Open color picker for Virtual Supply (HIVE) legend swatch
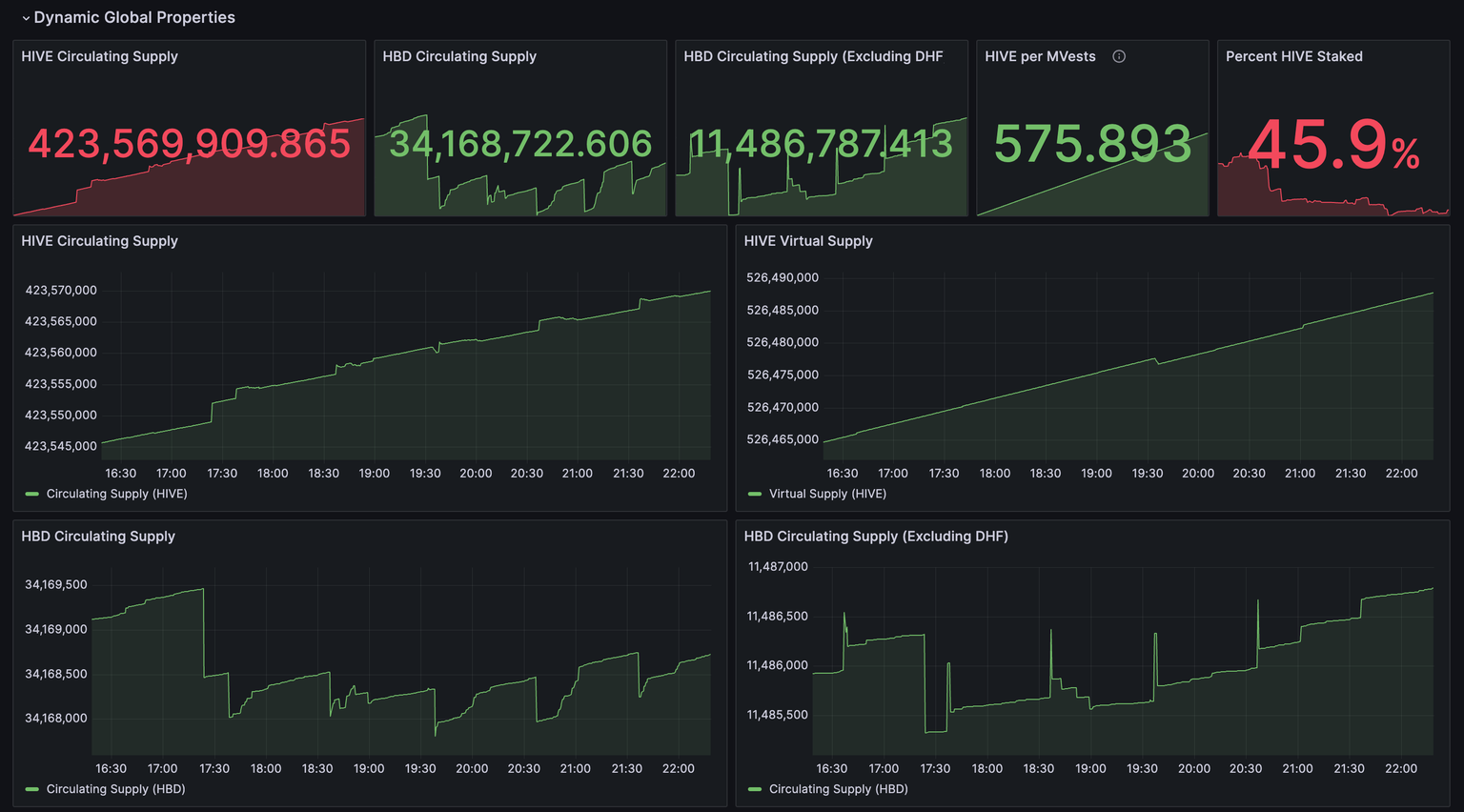Screen dimensions: 1464x812 tap(755, 494)
